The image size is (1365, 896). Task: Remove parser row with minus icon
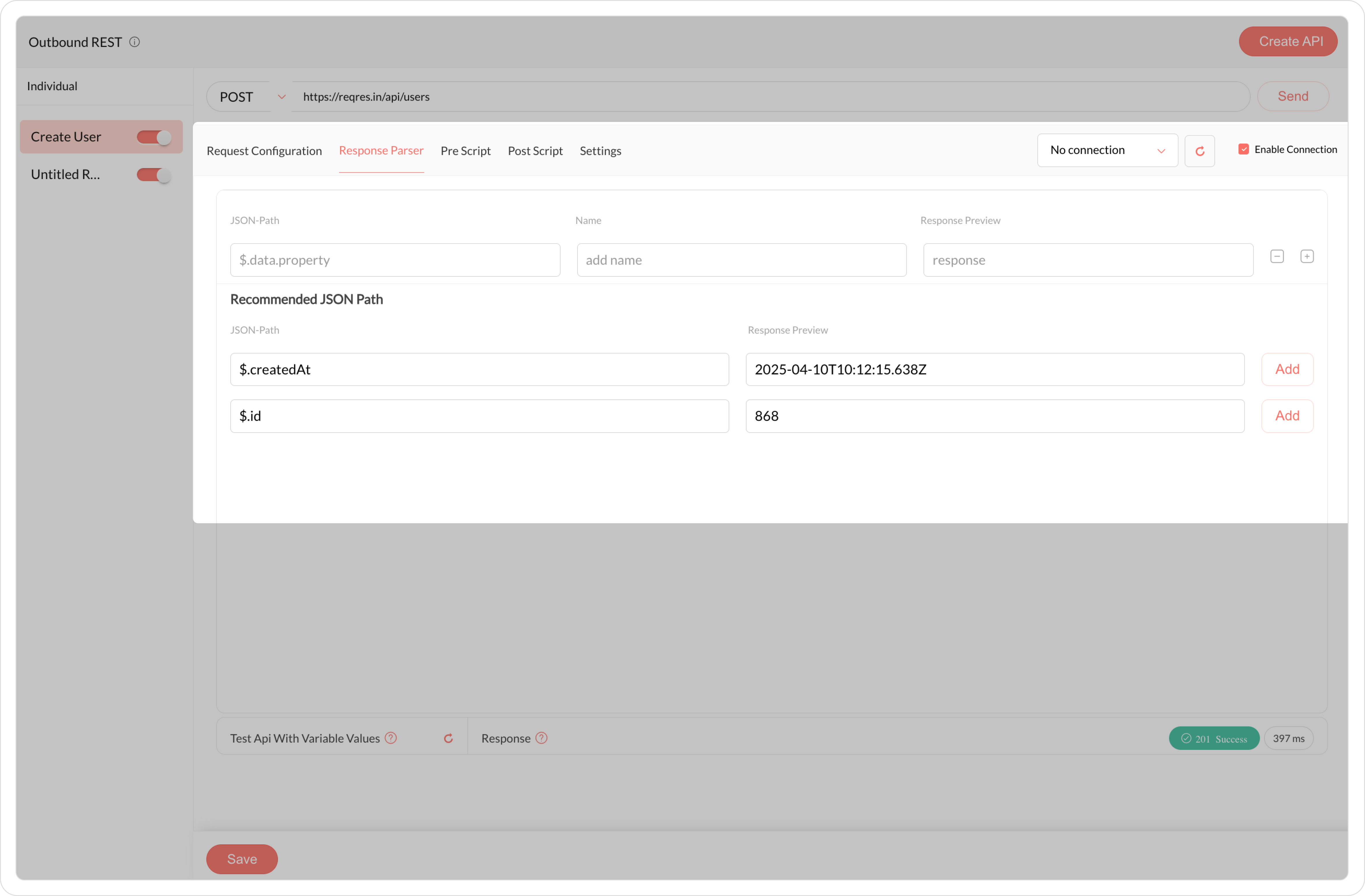click(1277, 256)
